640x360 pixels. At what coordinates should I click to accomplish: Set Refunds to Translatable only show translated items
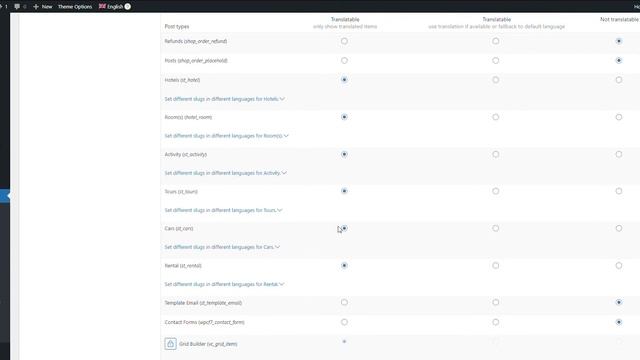coord(344,41)
